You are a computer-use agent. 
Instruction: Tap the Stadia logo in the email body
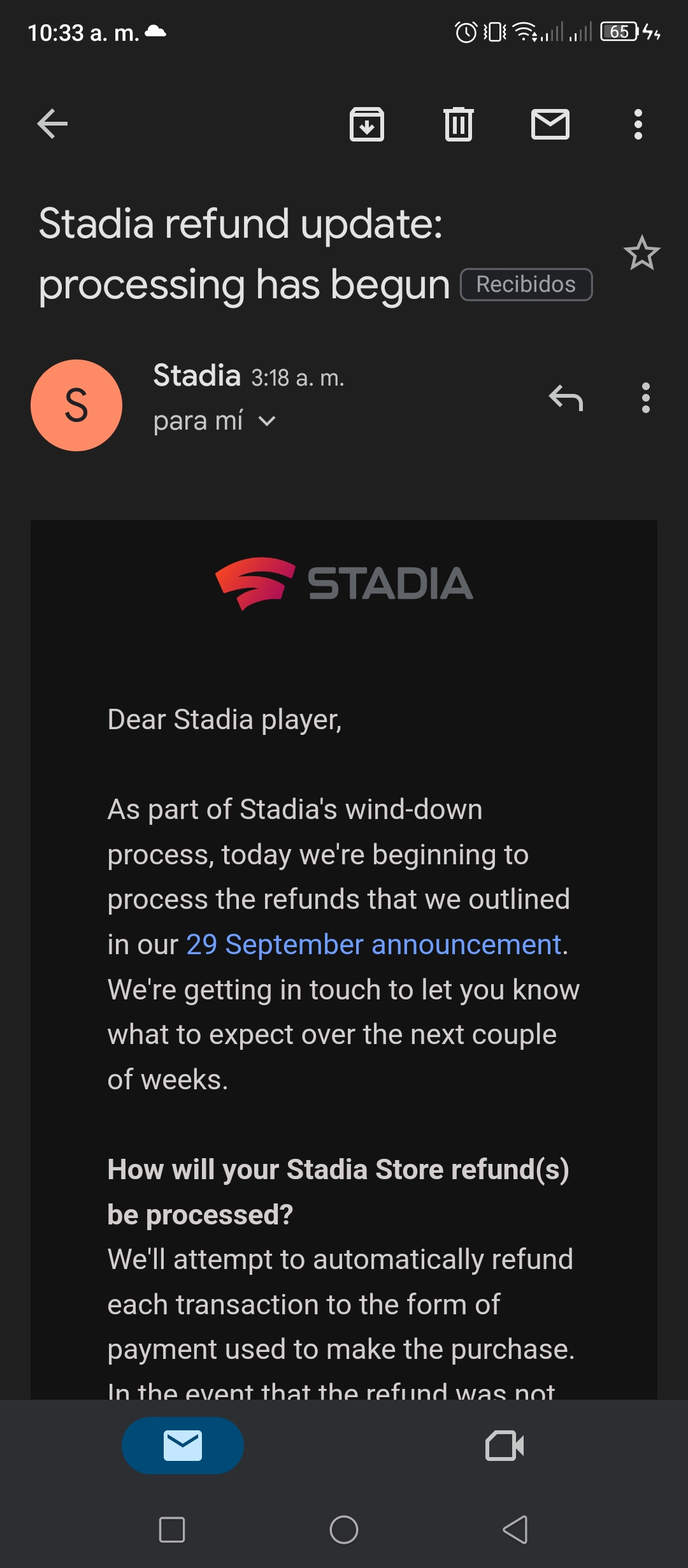[344, 583]
